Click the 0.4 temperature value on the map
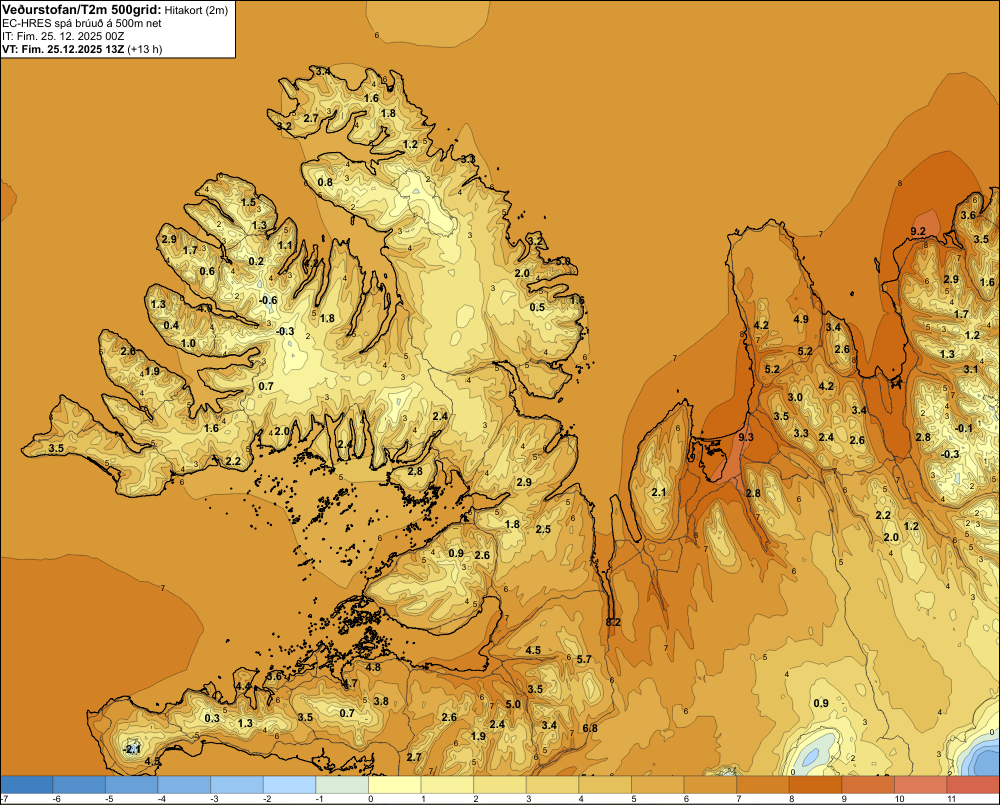This screenshot has width=1000, height=805. pos(171,325)
